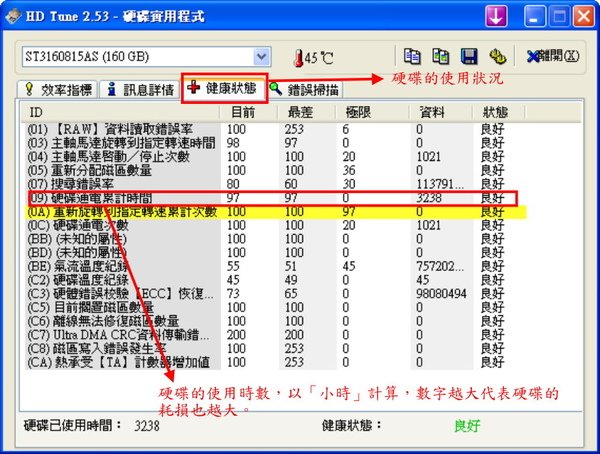600x454 pixels.
Task: Click the 狀態 column header
Action: 499,112
